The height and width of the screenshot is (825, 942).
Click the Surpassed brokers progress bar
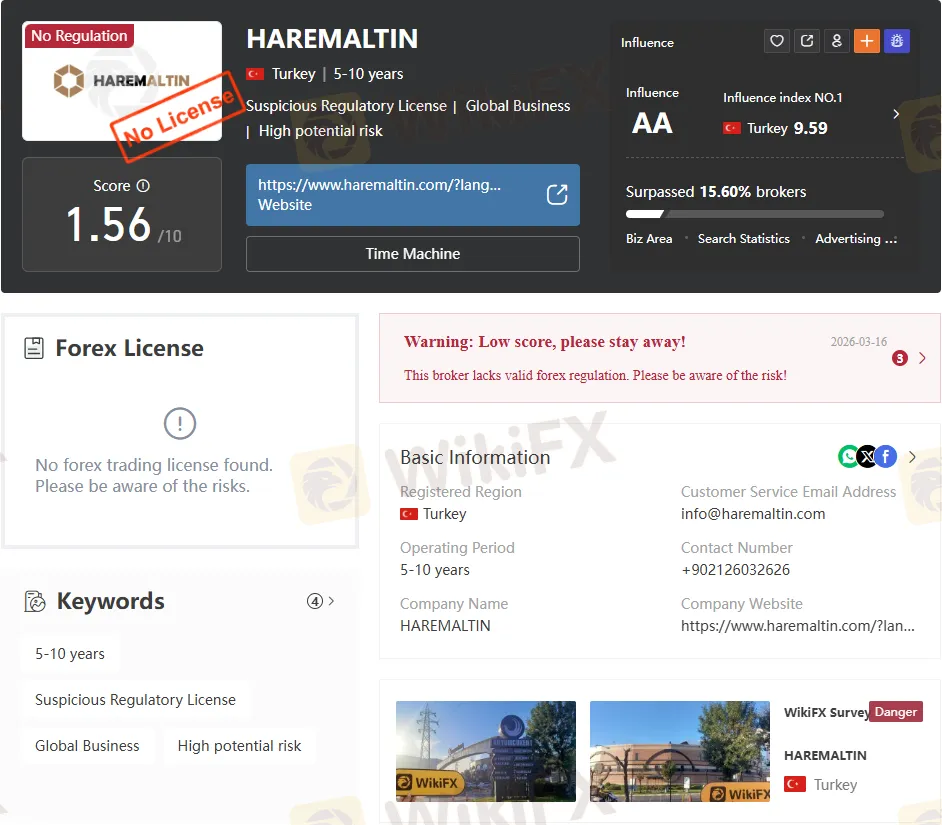755,214
